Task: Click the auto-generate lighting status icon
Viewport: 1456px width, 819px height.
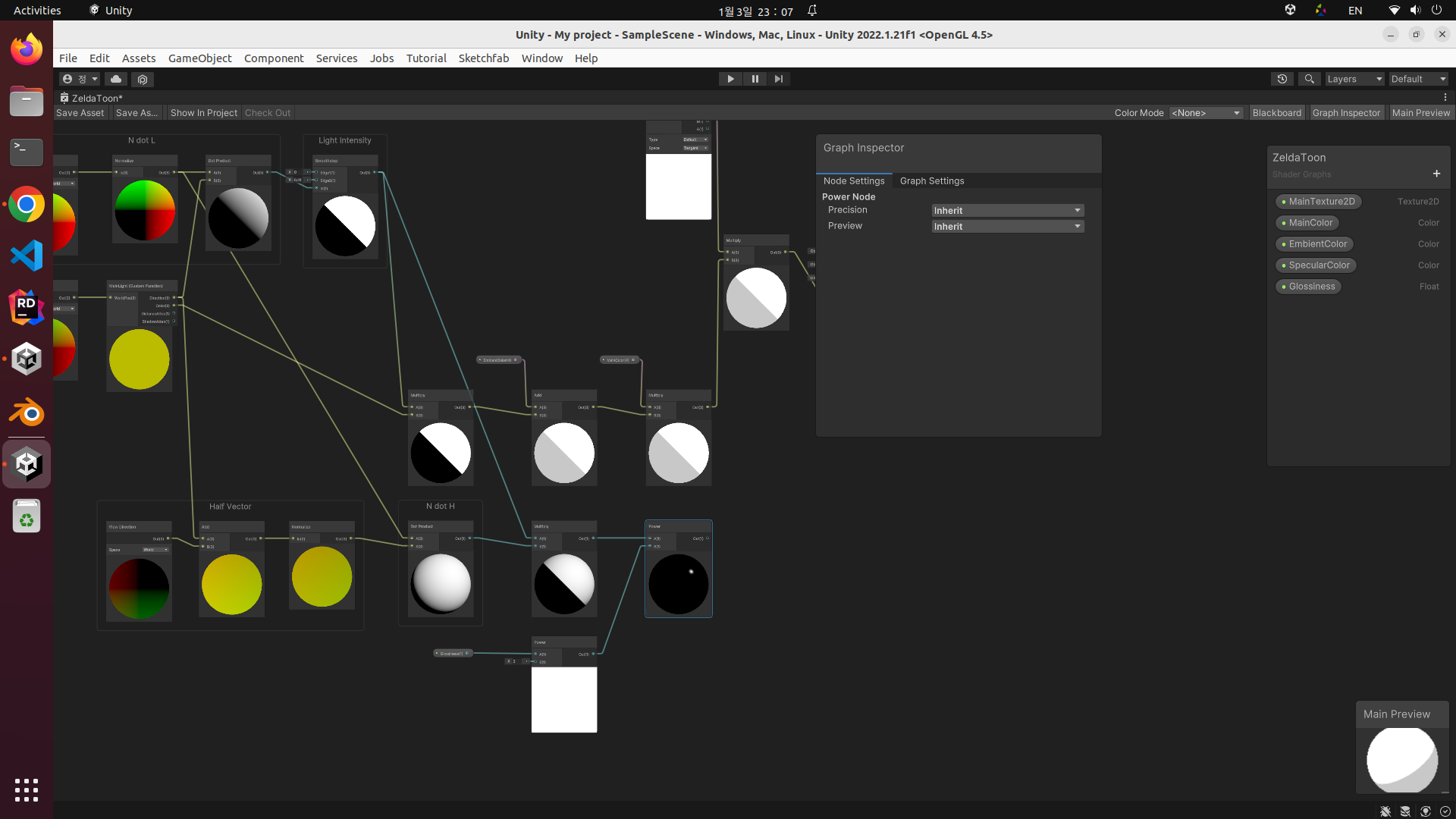Action: (x=1426, y=811)
